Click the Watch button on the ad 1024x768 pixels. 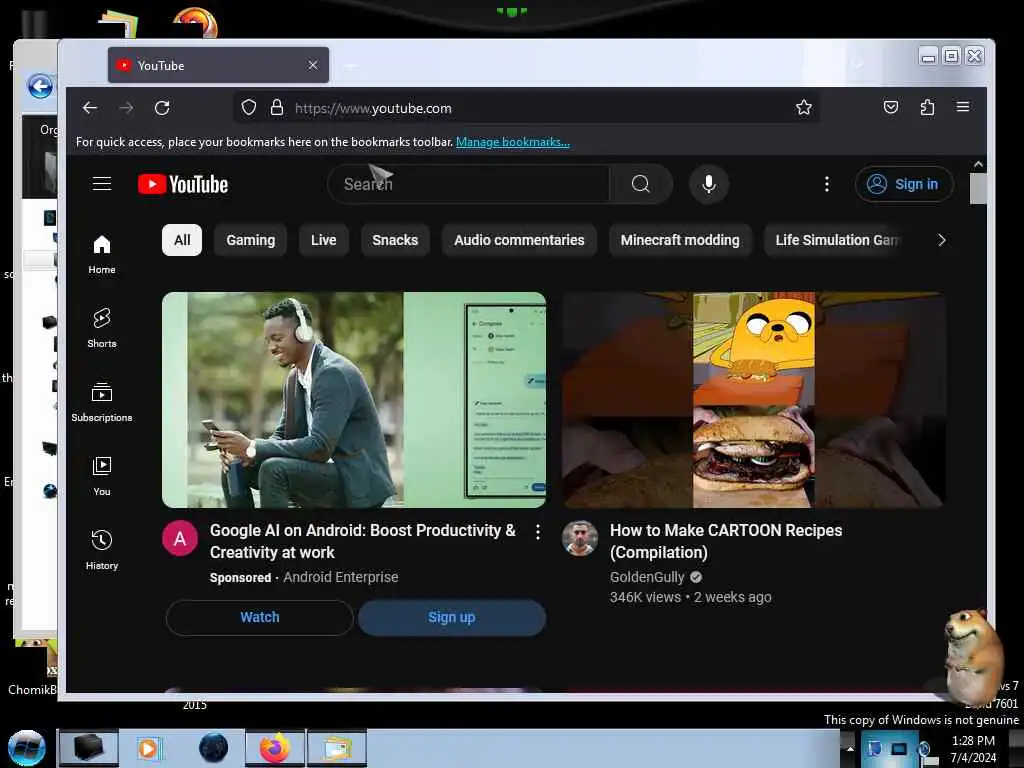click(260, 617)
